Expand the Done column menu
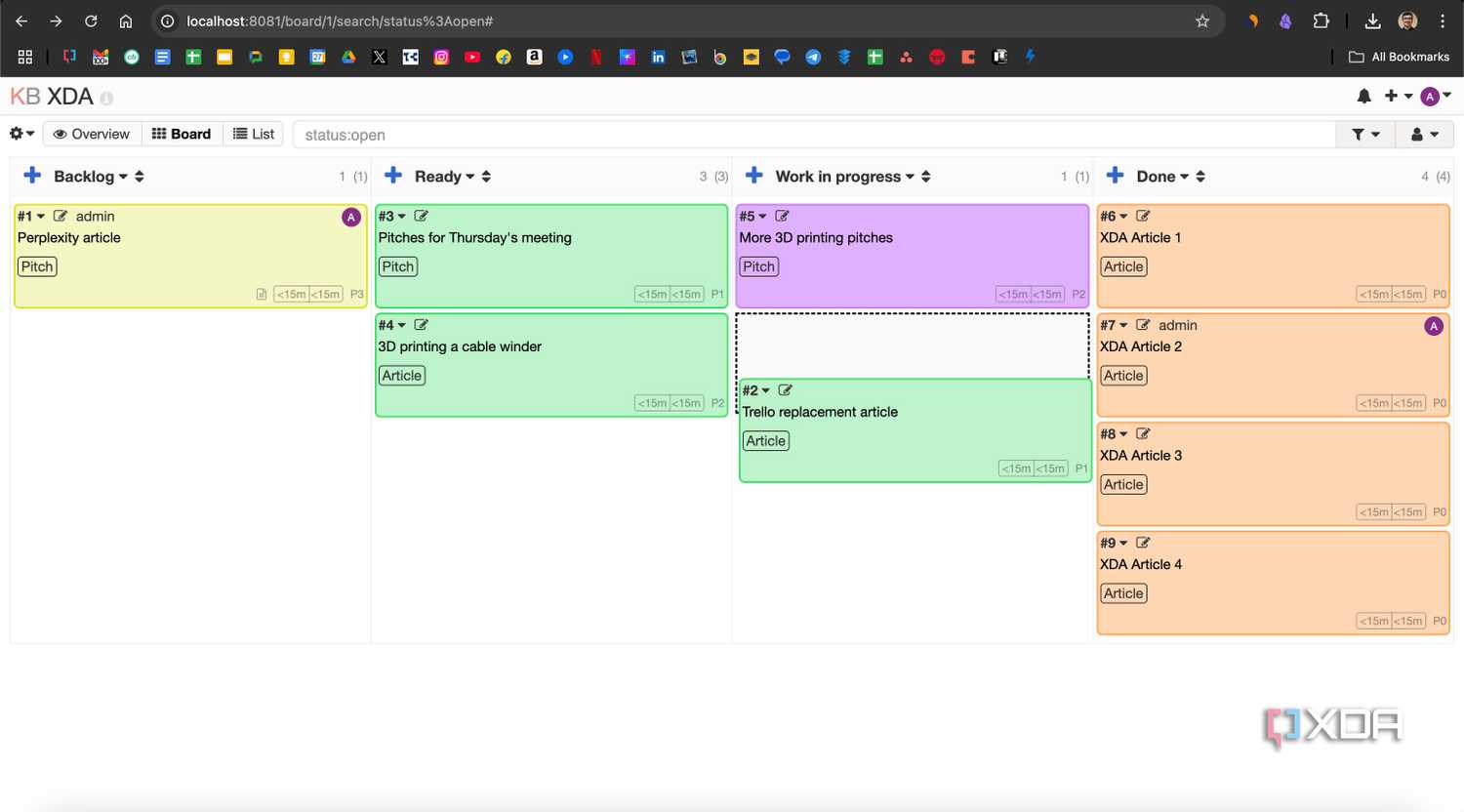 click(x=1184, y=177)
